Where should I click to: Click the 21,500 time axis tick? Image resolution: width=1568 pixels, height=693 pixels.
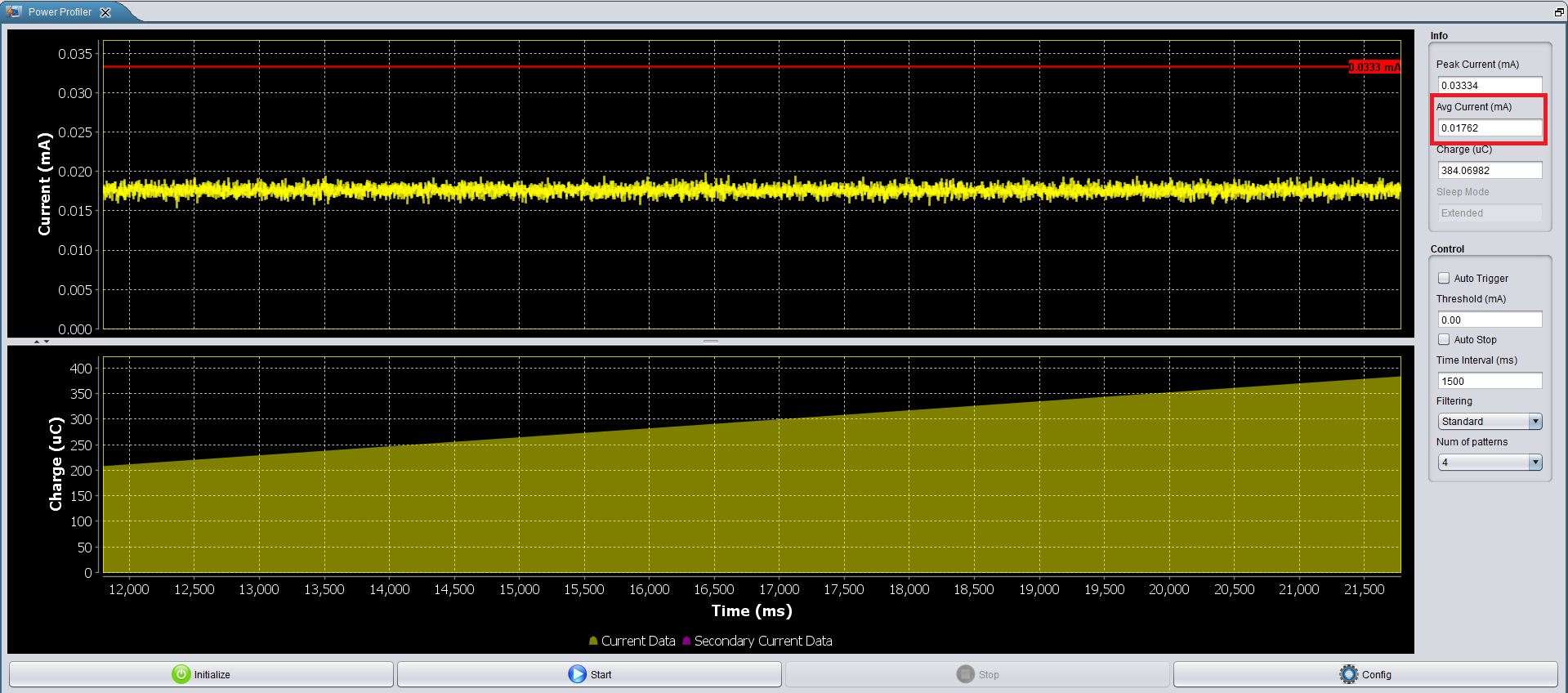1365,589
